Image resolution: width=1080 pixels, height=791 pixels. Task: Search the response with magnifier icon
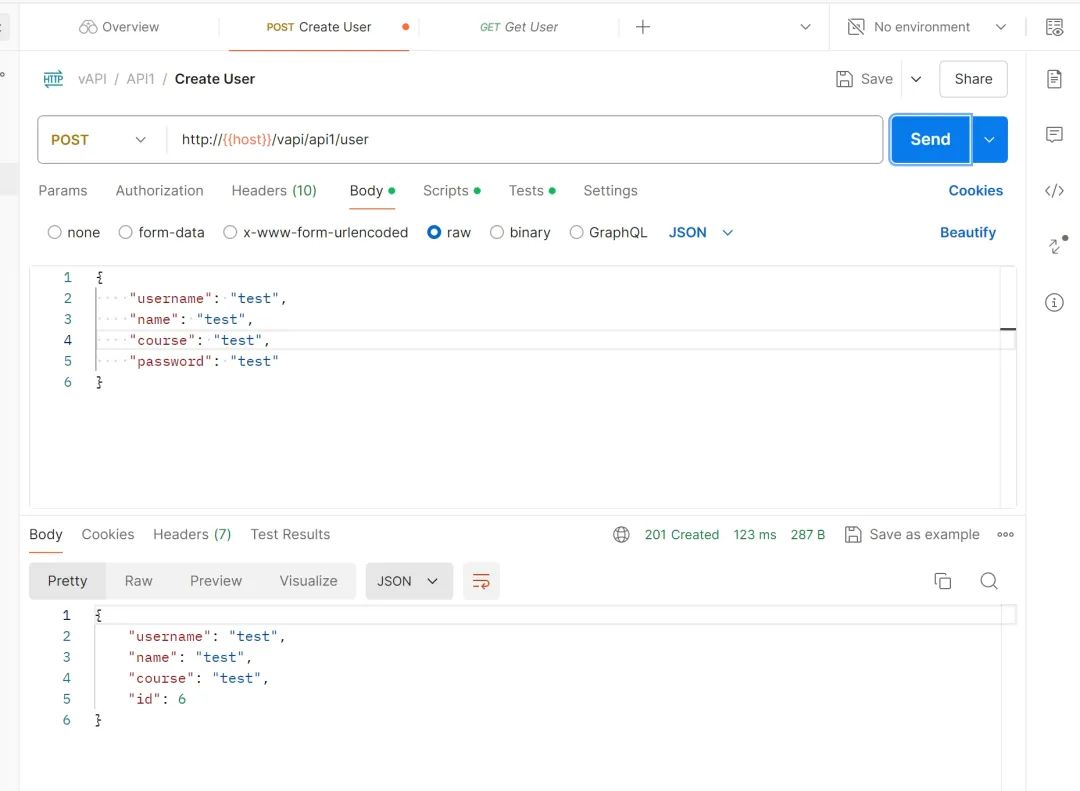click(x=989, y=581)
